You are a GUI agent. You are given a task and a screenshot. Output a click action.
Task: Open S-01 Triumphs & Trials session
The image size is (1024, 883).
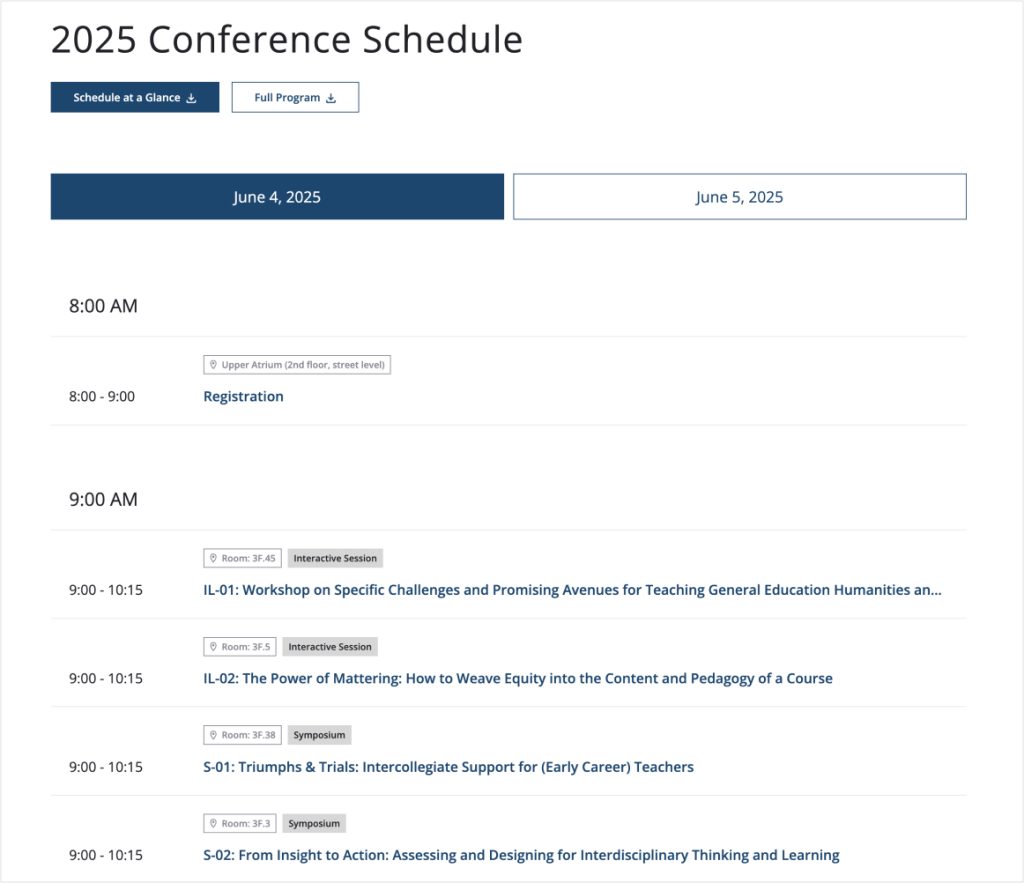[x=448, y=767]
